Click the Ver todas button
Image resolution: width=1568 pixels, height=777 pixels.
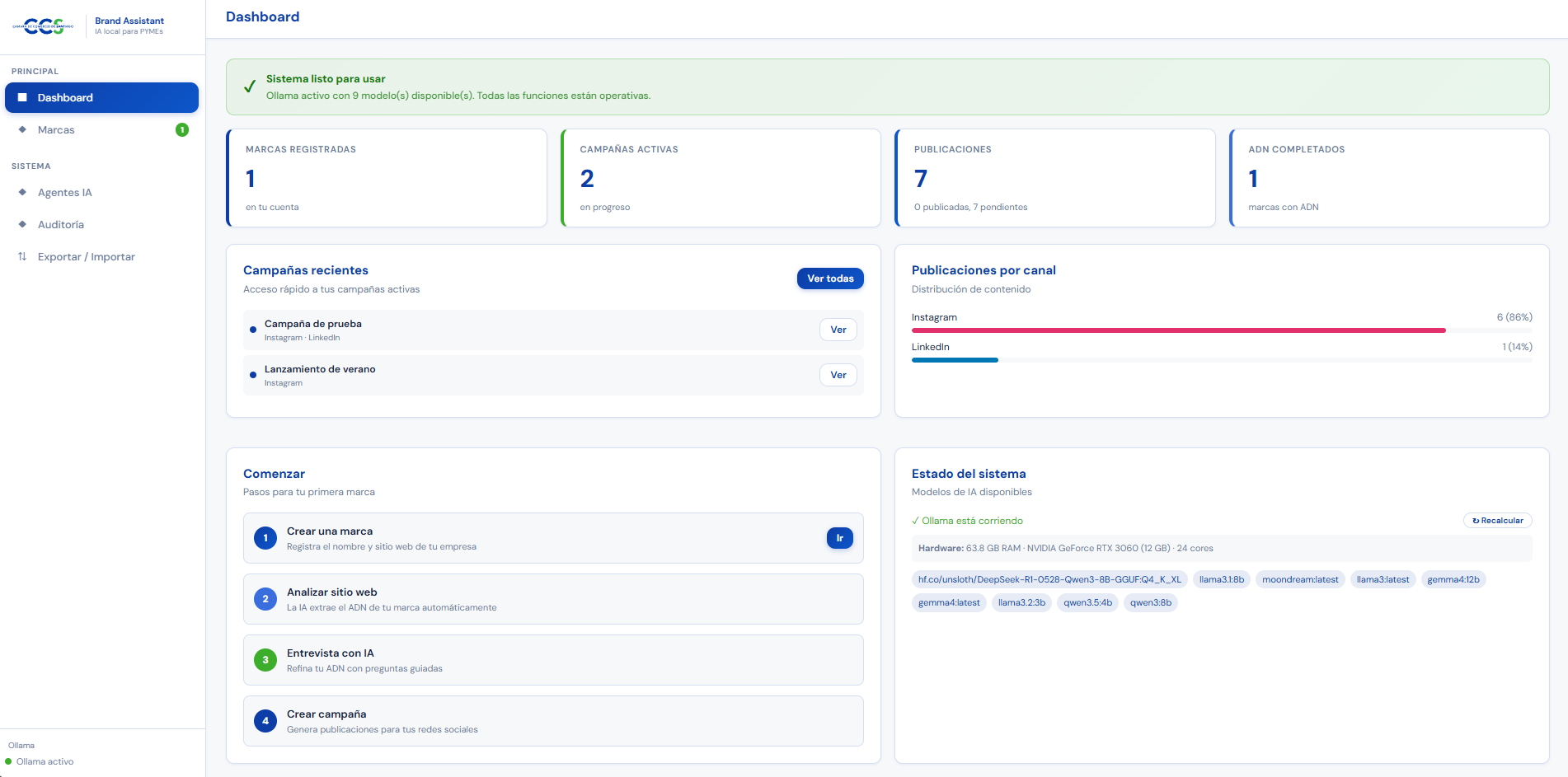(830, 279)
